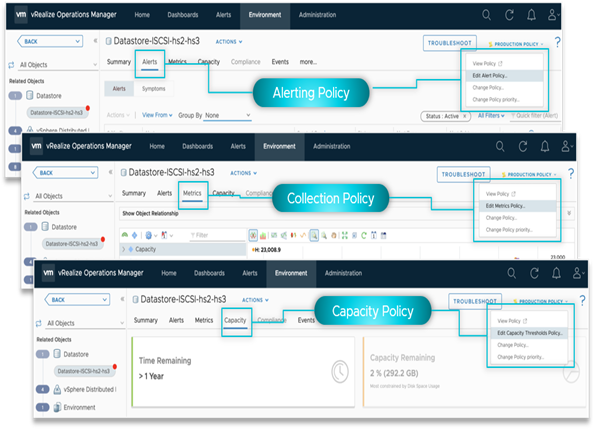
Task: Click green refresh arrow in metrics chart toolbar
Action: coord(364,235)
